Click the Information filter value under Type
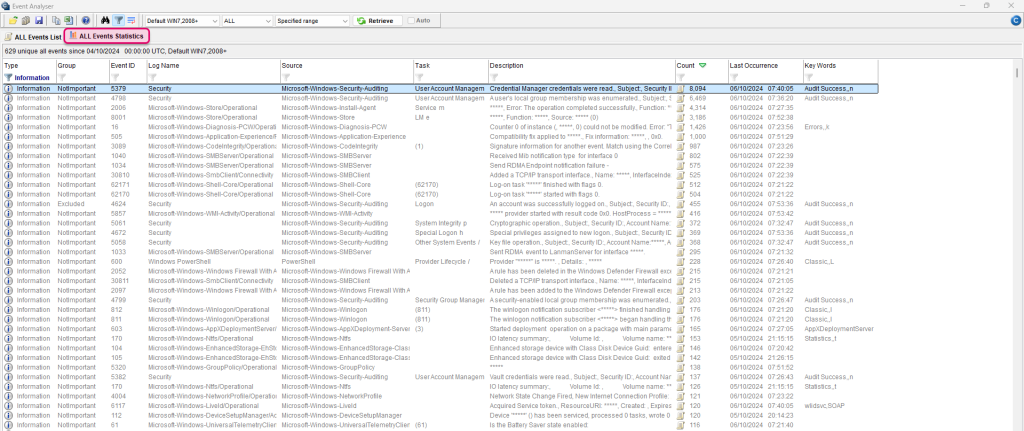 click(32, 78)
